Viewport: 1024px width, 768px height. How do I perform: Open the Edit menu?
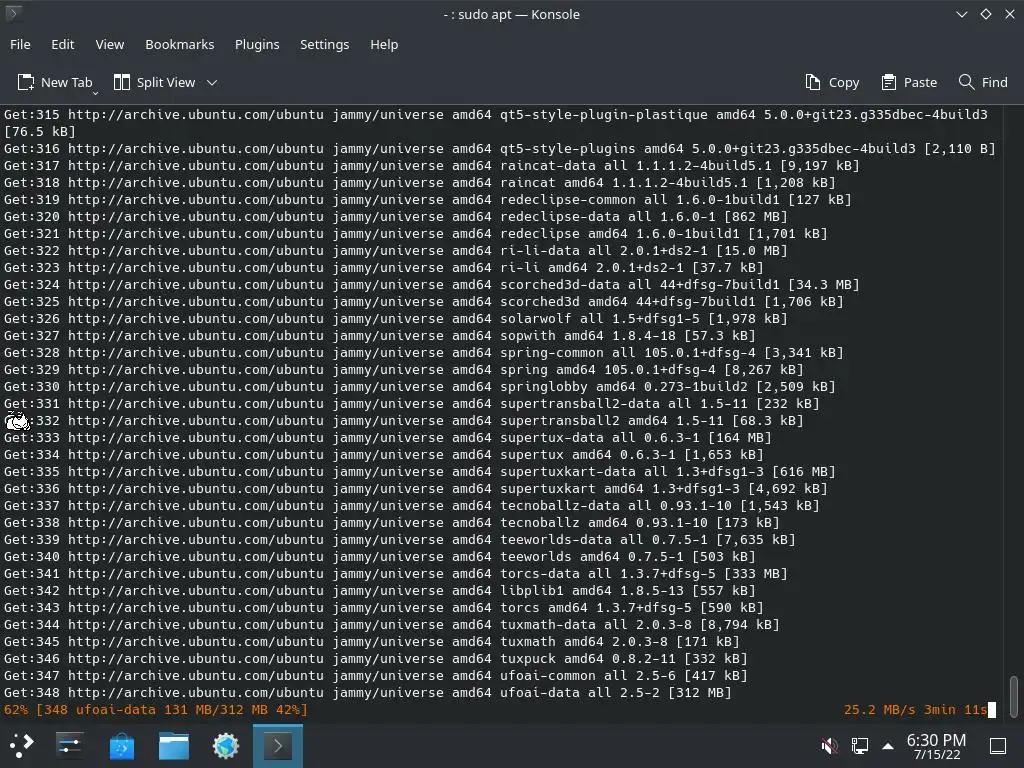click(63, 44)
